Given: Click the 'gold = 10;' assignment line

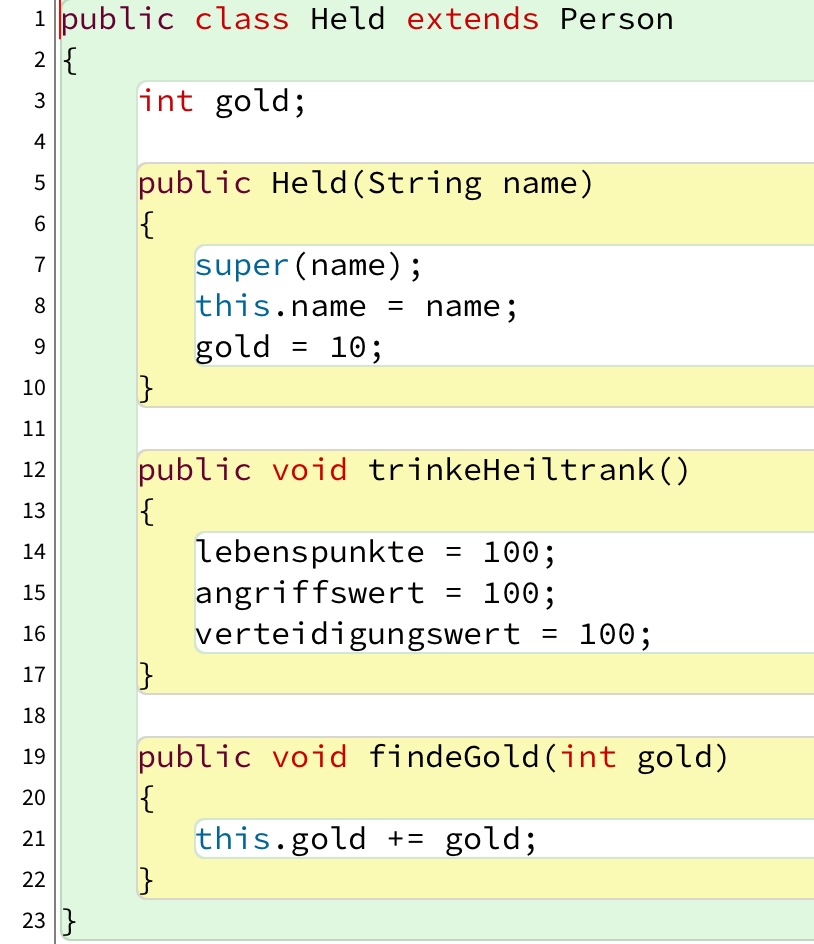Looking at the screenshot, I should pos(289,347).
